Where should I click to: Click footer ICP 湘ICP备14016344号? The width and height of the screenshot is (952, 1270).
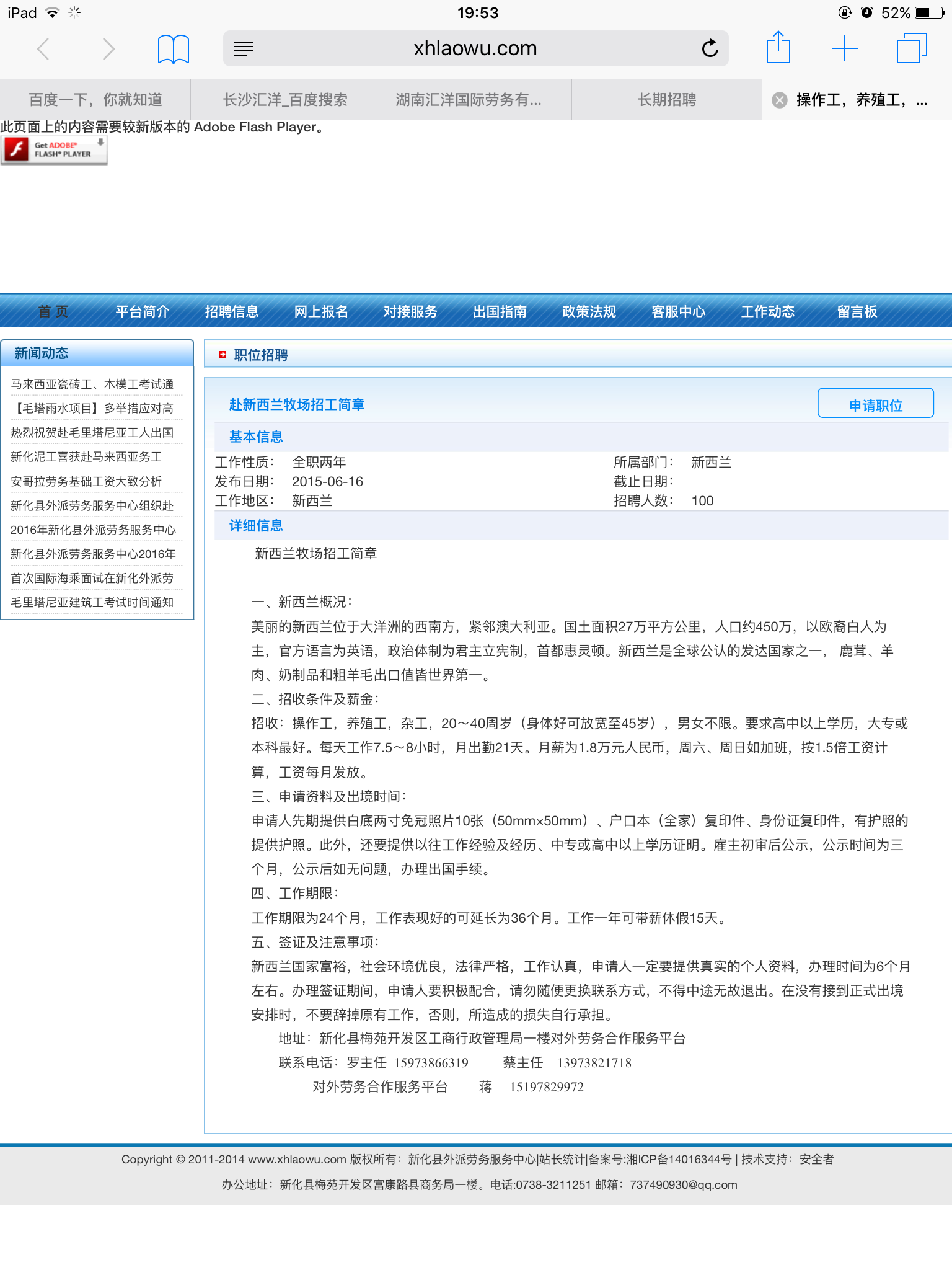(x=679, y=1159)
